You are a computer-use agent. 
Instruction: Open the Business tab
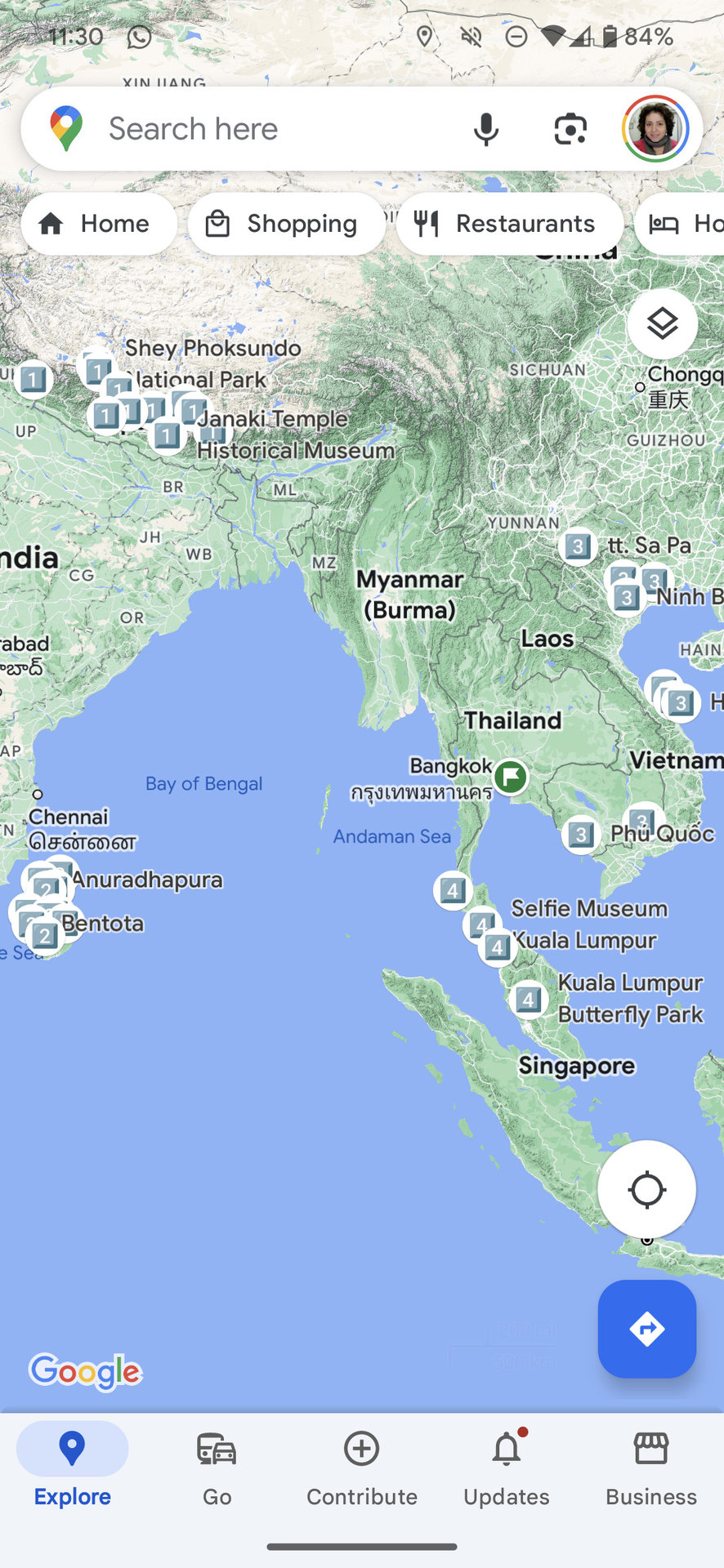[x=651, y=1468]
